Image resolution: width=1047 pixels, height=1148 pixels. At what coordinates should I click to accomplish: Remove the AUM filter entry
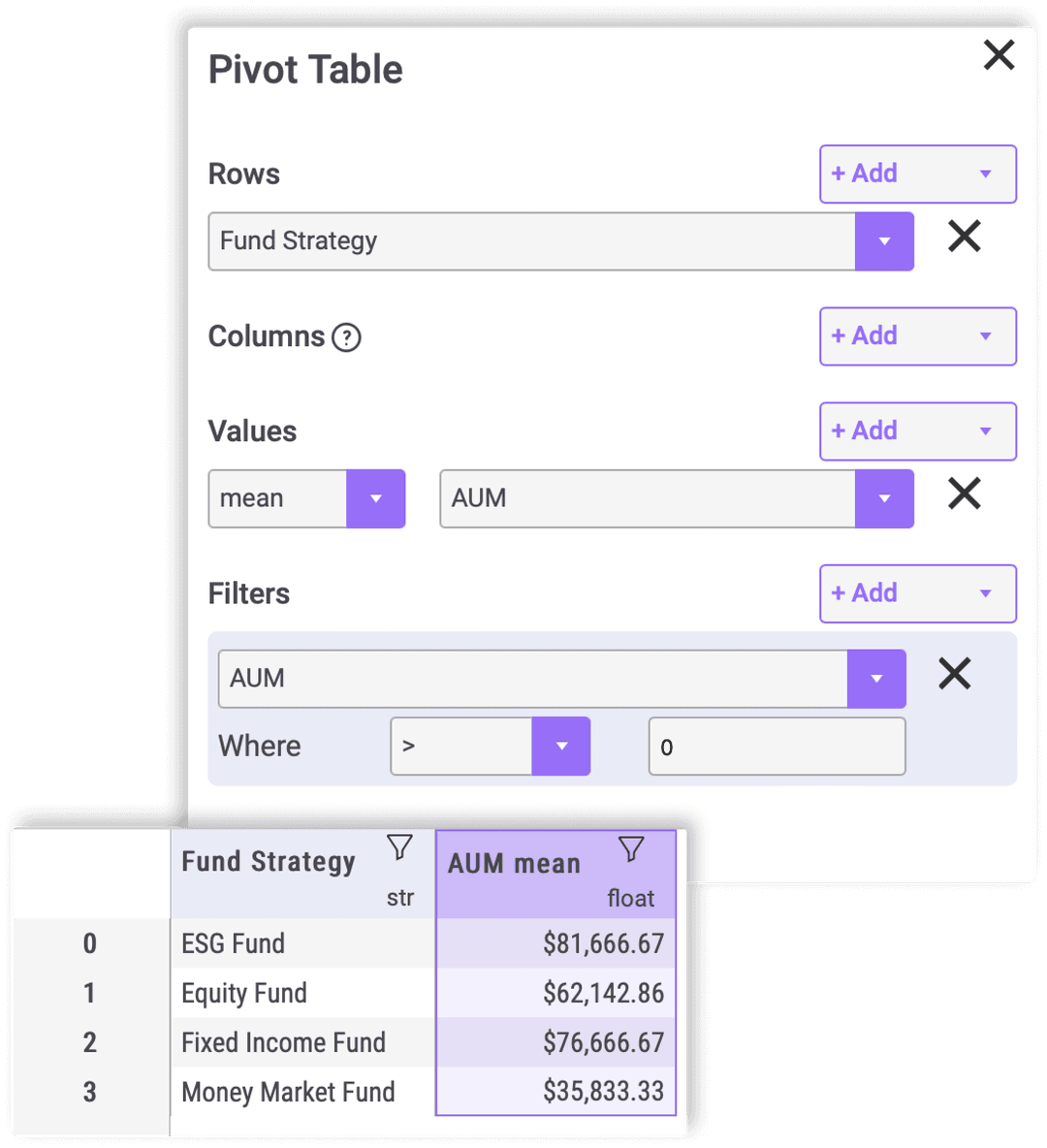(x=954, y=674)
